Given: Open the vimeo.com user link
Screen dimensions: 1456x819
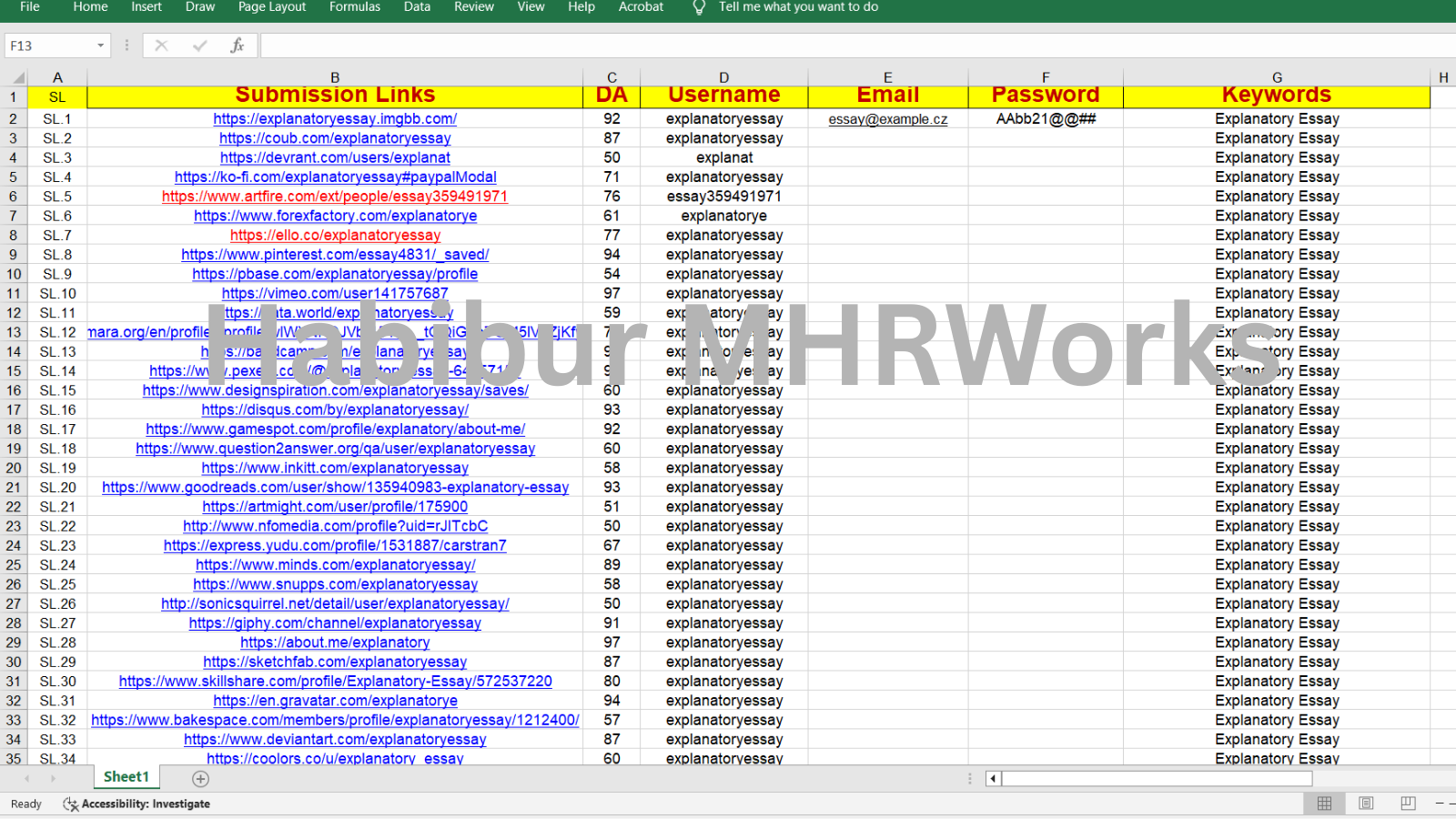Looking at the screenshot, I should 335,294.
